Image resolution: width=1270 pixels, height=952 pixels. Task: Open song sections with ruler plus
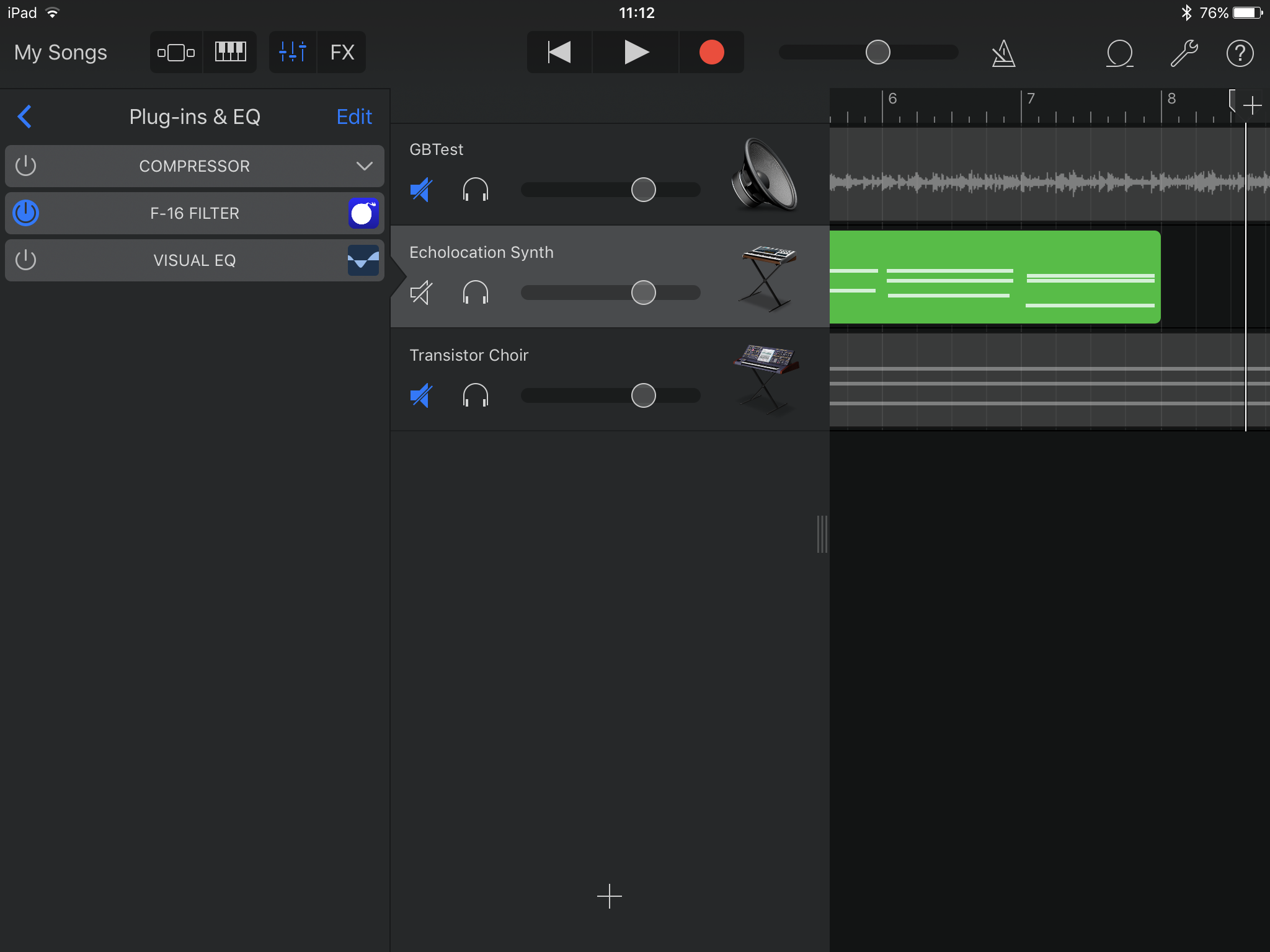click(x=1253, y=105)
